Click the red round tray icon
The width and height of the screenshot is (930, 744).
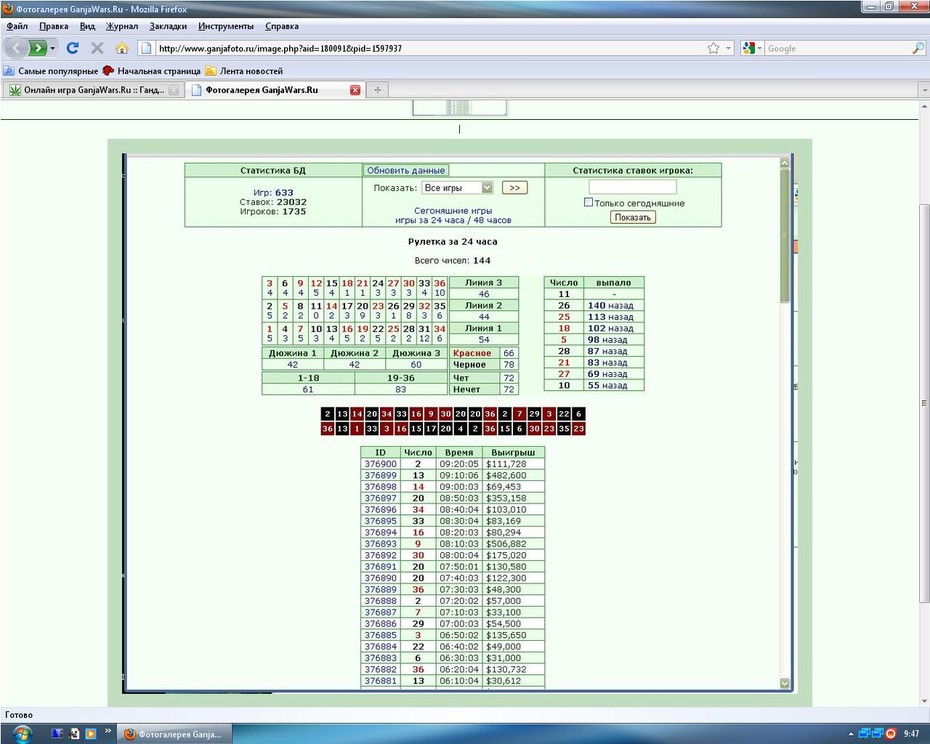coord(890,734)
